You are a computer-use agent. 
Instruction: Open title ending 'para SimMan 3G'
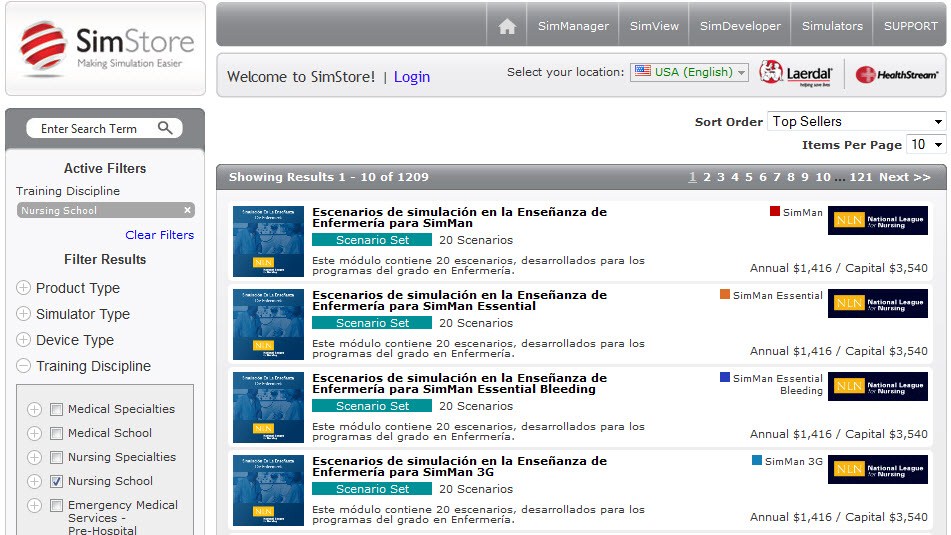pyautogui.click(x=459, y=466)
